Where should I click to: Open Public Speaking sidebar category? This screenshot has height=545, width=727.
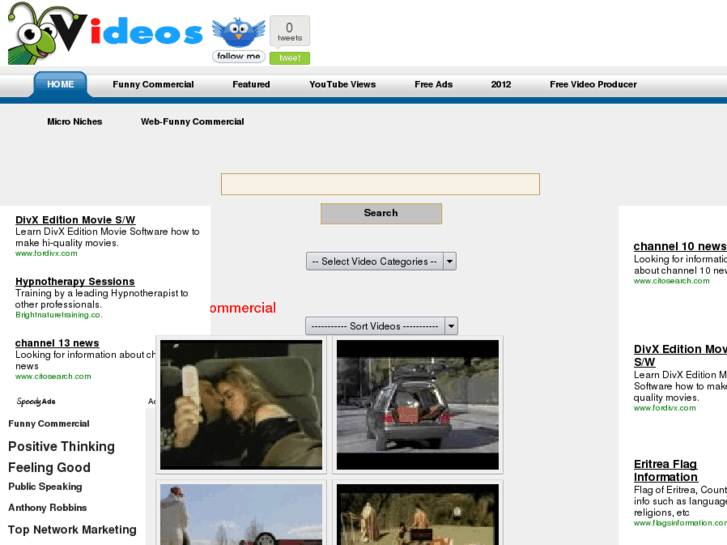point(45,487)
